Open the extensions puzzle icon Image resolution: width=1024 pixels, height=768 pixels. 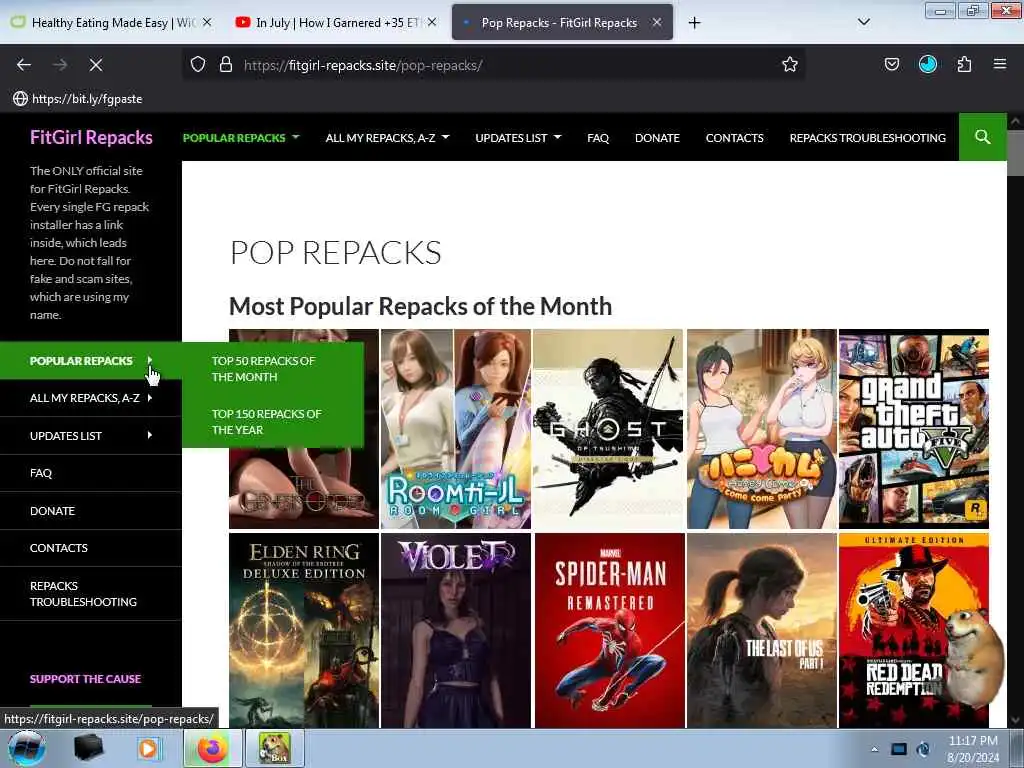pos(964,65)
